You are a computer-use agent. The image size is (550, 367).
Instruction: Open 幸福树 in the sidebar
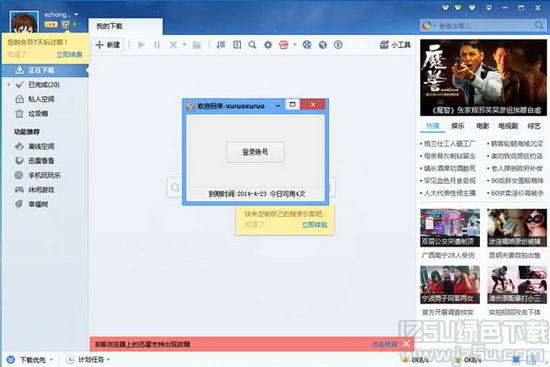[38, 204]
